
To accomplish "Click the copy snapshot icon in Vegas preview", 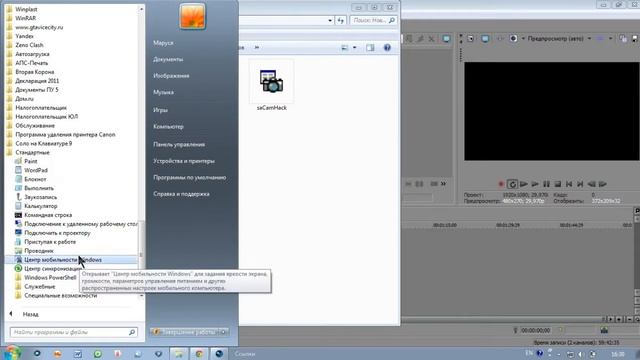I will tap(623, 39).
